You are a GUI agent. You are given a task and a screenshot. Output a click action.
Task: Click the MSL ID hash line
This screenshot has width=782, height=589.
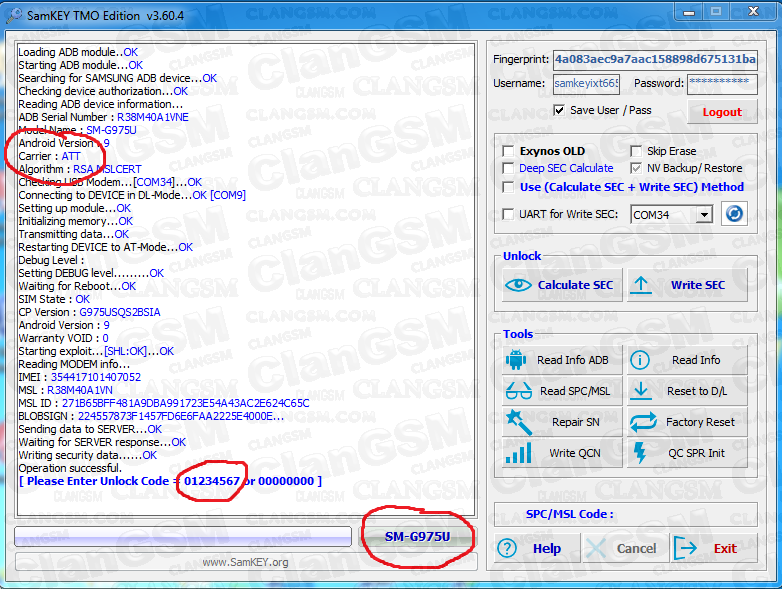click(x=164, y=403)
